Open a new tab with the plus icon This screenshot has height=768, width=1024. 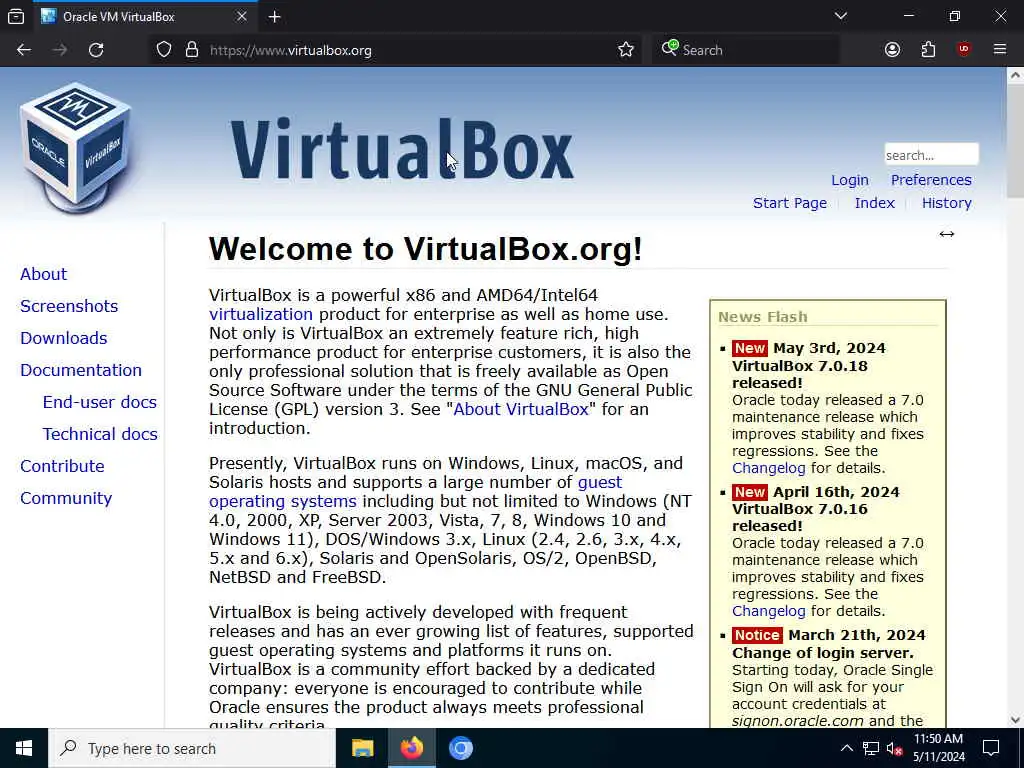click(x=274, y=17)
